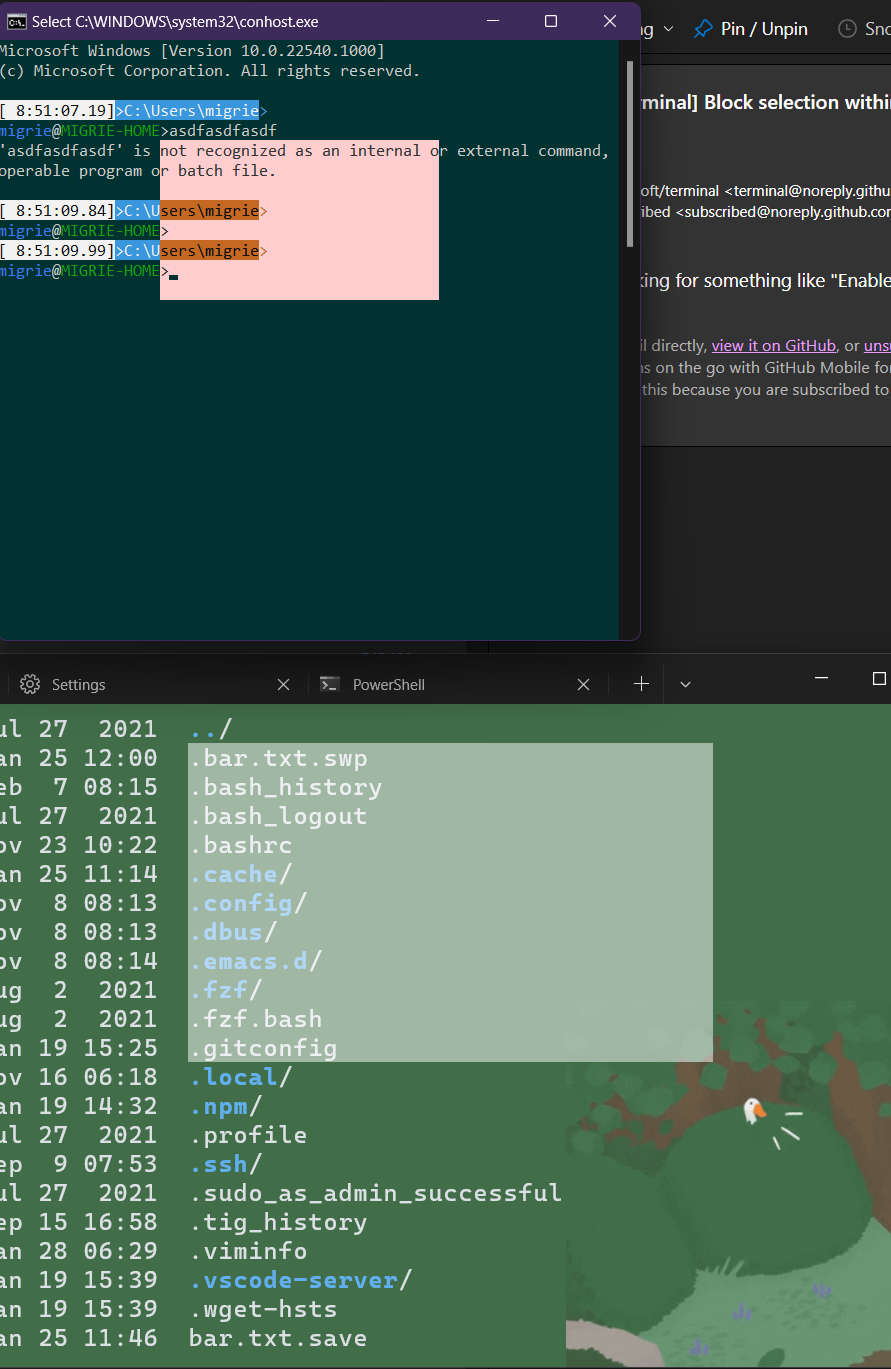Screen dimensions: 891x1369
Task: Expand the chevron next to the email subject
Action: click(668, 29)
